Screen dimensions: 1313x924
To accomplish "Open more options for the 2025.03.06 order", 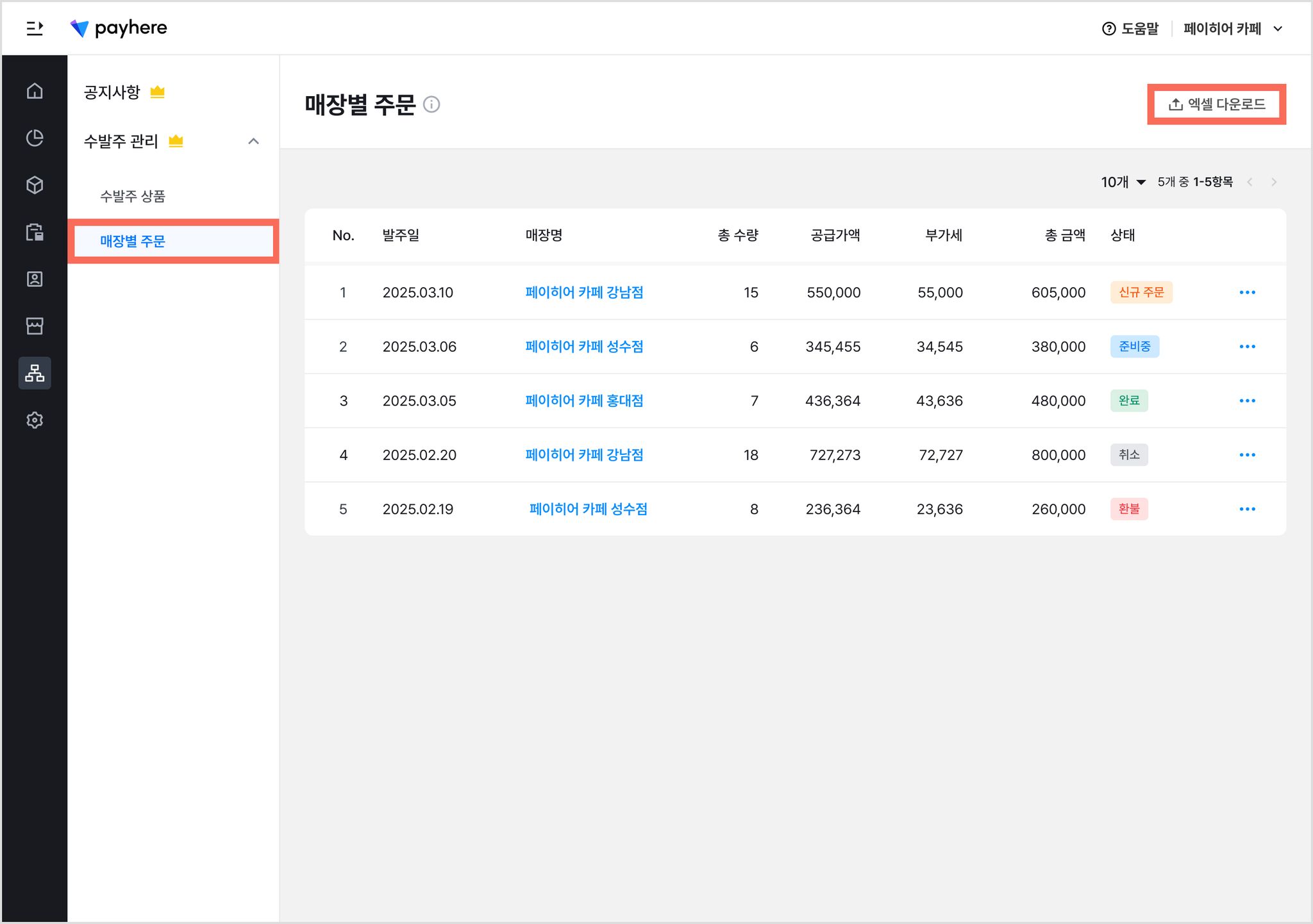I will tap(1247, 347).
